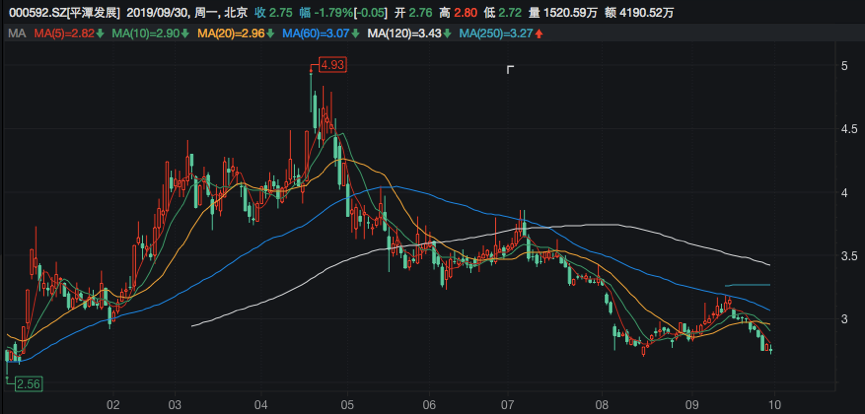Toggle the MA(60) moving average legend
865x414 pixels.
point(316,35)
